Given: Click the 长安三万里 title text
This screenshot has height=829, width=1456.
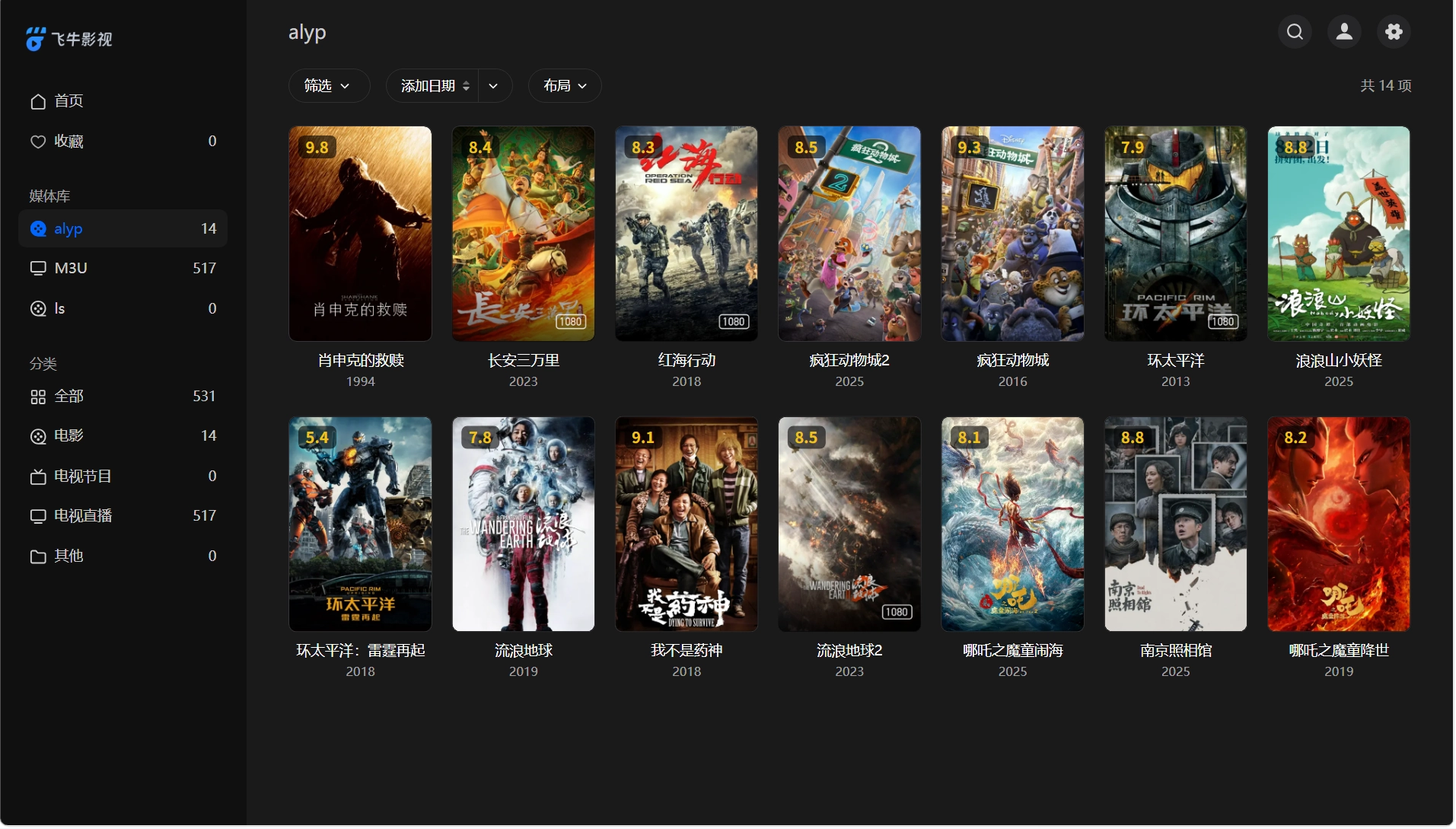Looking at the screenshot, I should pyautogui.click(x=524, y=361).
